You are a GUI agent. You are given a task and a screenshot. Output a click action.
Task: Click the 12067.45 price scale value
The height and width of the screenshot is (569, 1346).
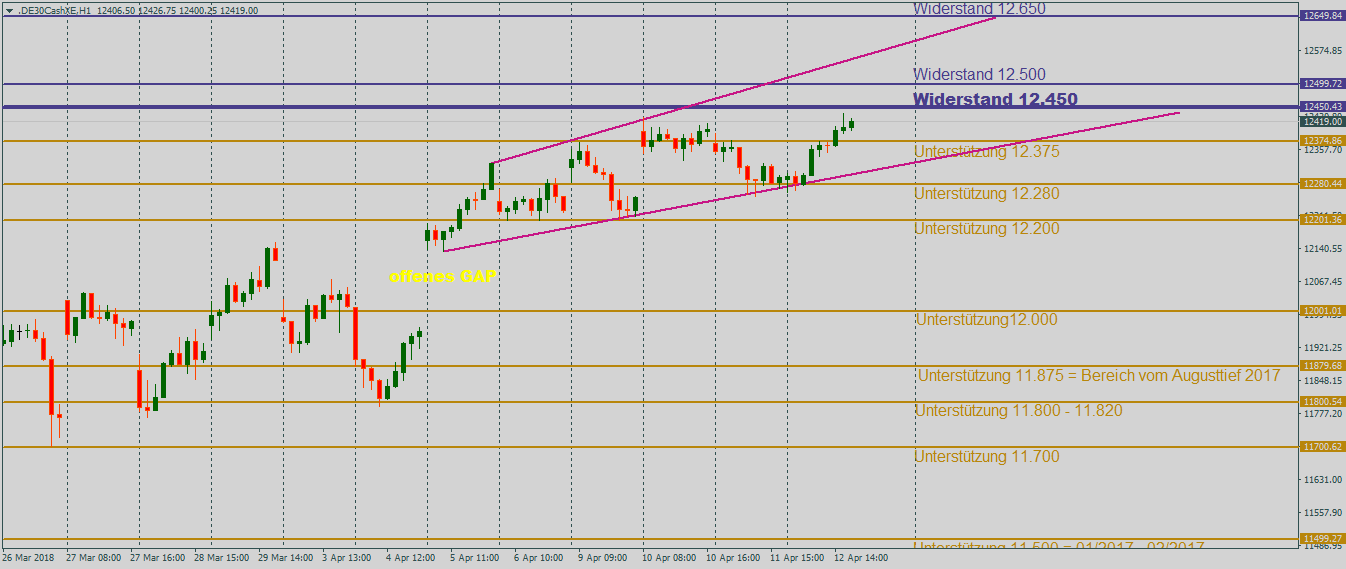point(1322,281)
